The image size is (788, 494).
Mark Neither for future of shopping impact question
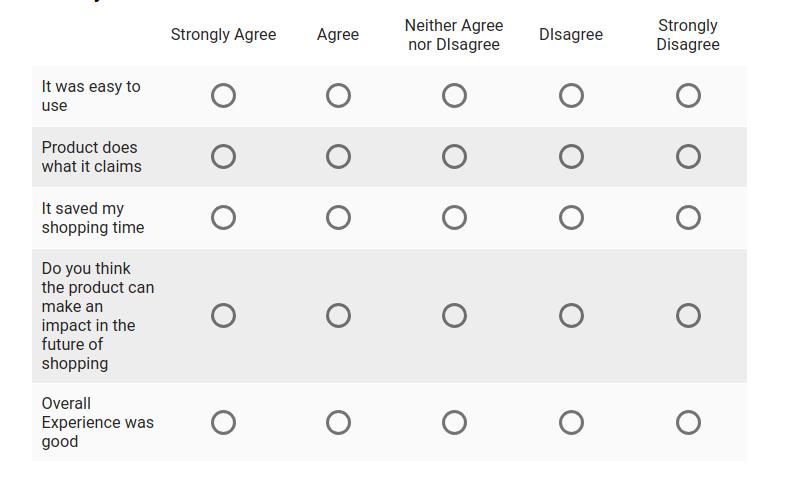[x=454, y=315]
